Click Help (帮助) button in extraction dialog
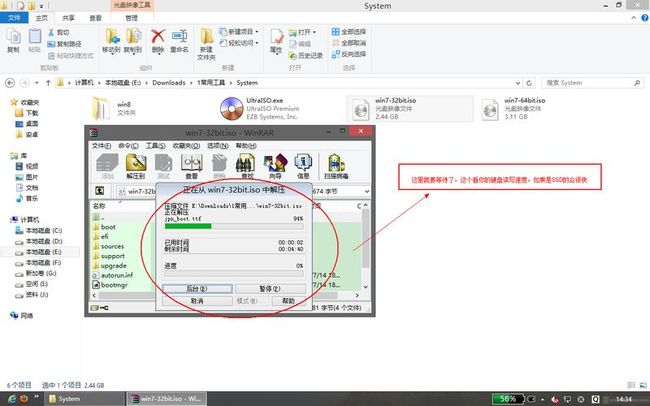This screenshot has width=650, height=406. coord(289,301)
